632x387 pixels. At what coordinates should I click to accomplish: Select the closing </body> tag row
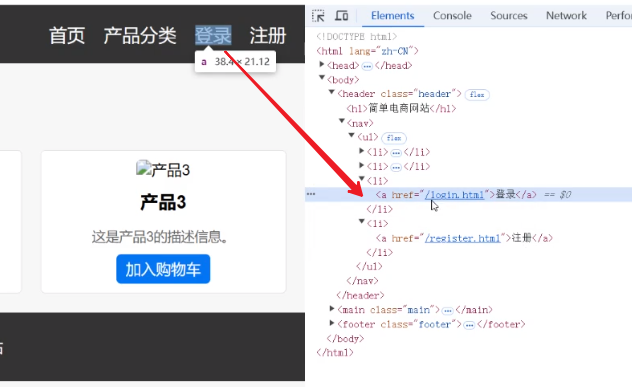pos(345,339)
